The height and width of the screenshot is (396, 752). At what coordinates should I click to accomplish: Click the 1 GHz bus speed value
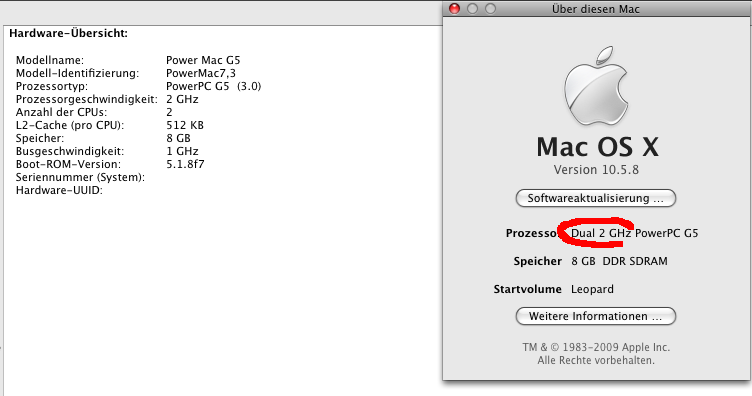(x=182, y=151)
